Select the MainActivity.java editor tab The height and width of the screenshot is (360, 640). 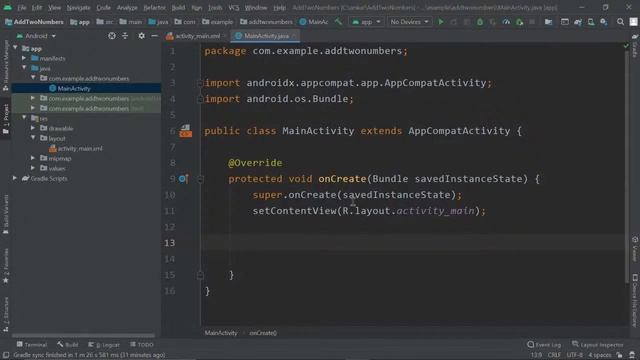pos(265,36)
